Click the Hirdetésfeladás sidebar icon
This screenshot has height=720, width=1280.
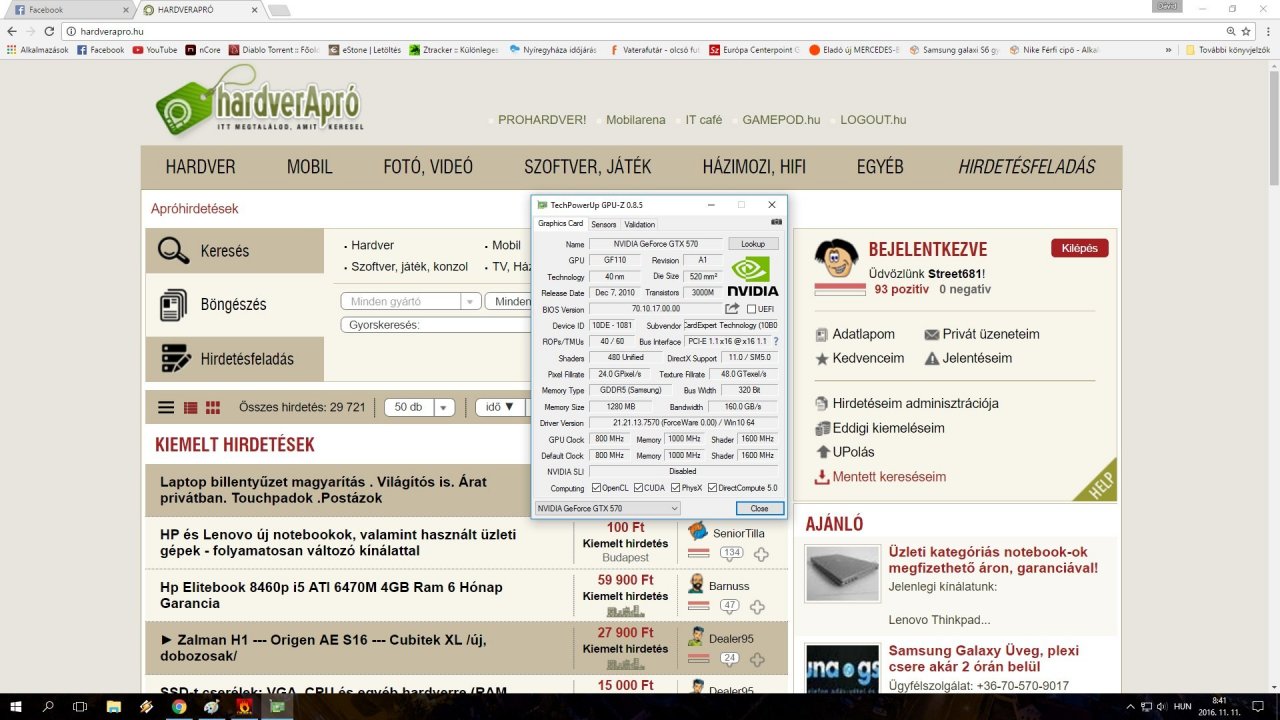(x=176, y=358)
